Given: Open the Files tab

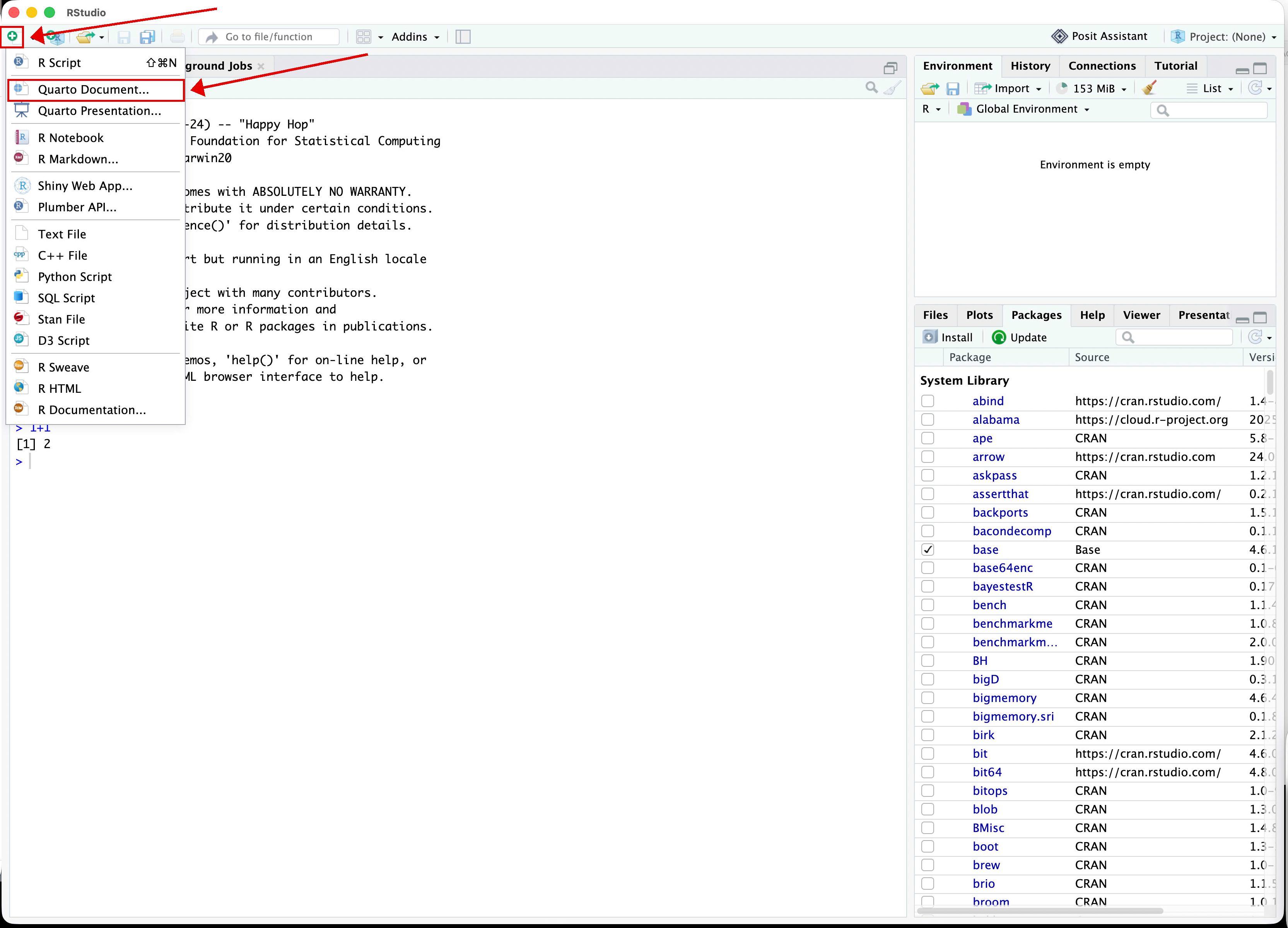Looking at the screenshot, I should coord(935,315).
